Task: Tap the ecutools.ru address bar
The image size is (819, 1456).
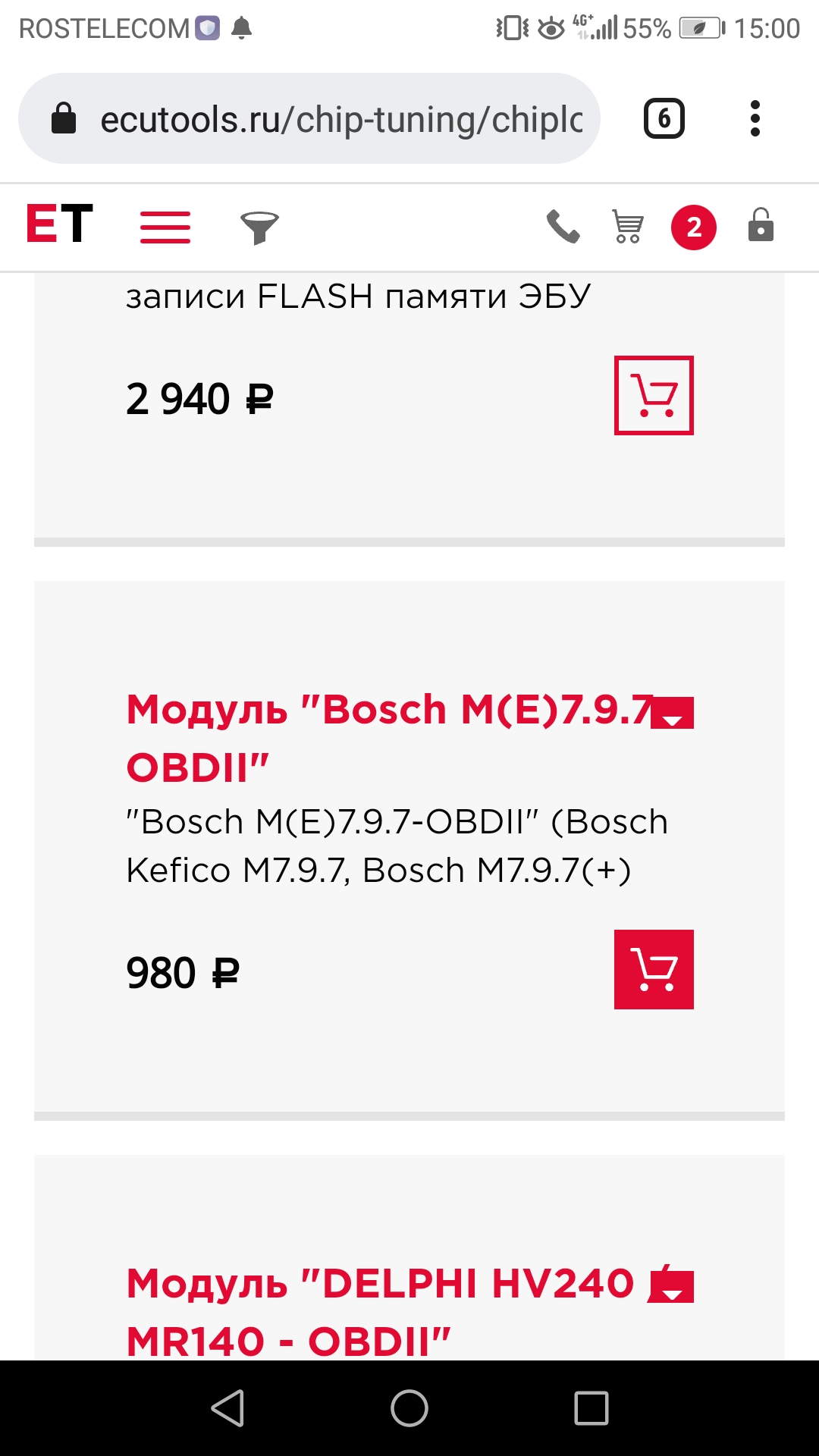Action: (x=341, y=119)
